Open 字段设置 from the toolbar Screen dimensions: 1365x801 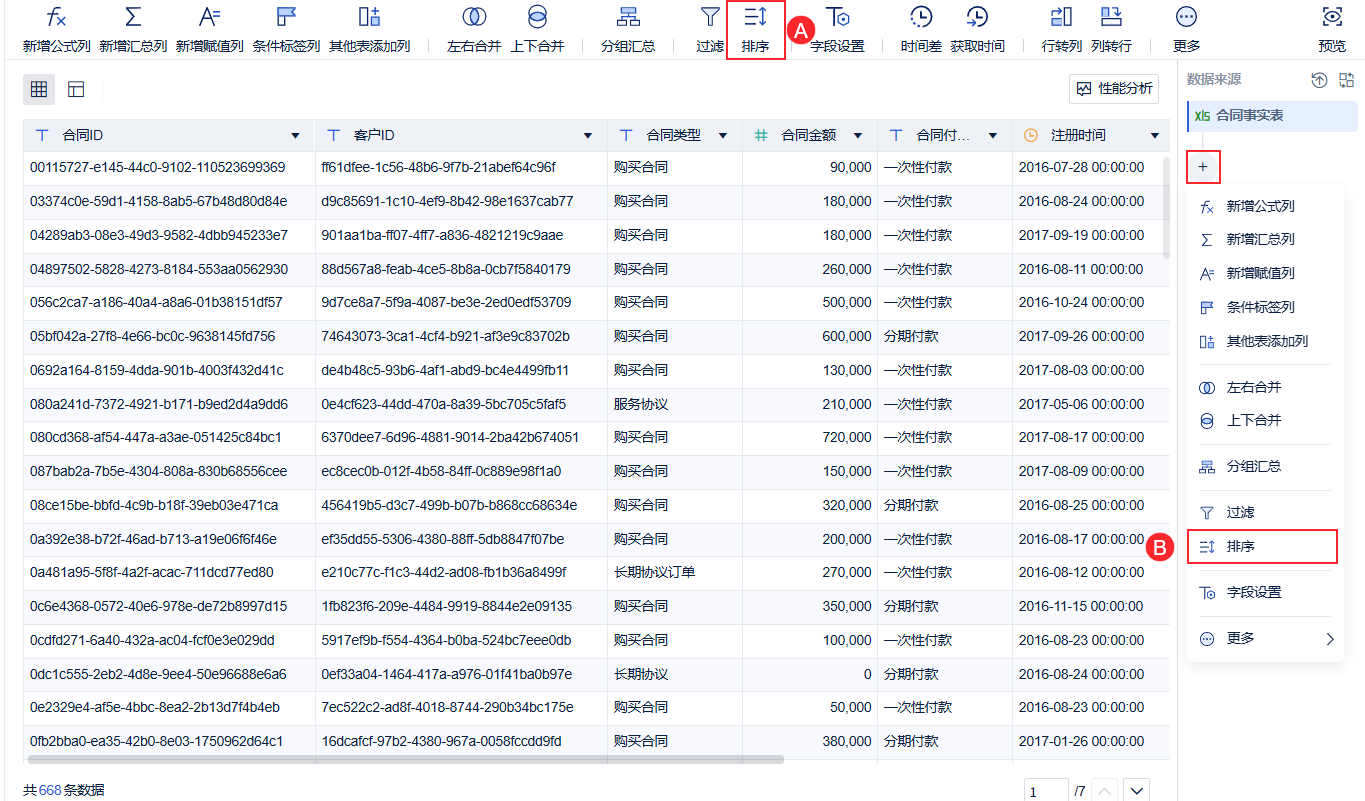coord(837,29)
